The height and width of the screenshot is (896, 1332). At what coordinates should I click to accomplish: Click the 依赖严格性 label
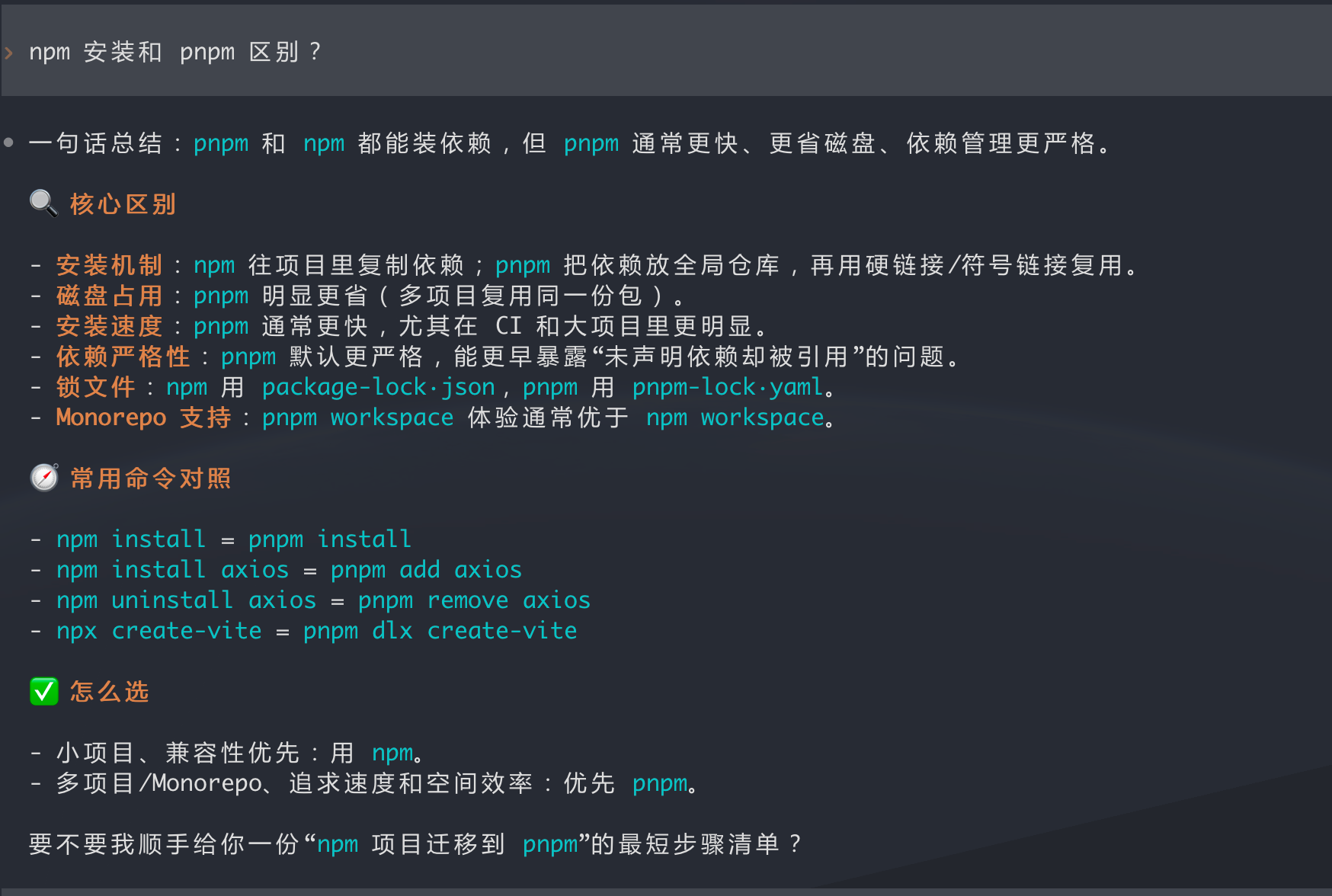click(123, 357)
